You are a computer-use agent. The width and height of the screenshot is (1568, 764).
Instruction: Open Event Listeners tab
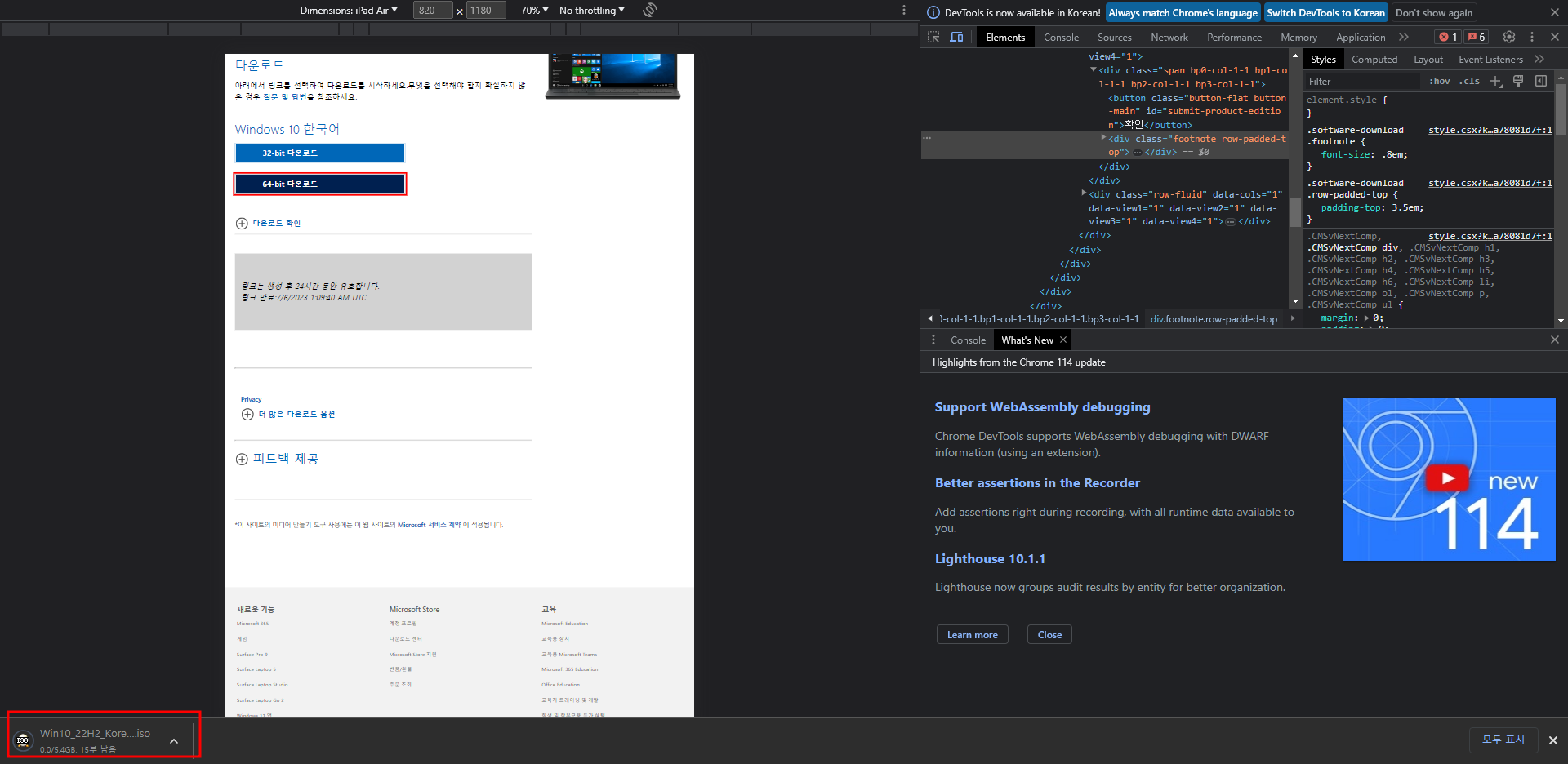coord(1490,59)
